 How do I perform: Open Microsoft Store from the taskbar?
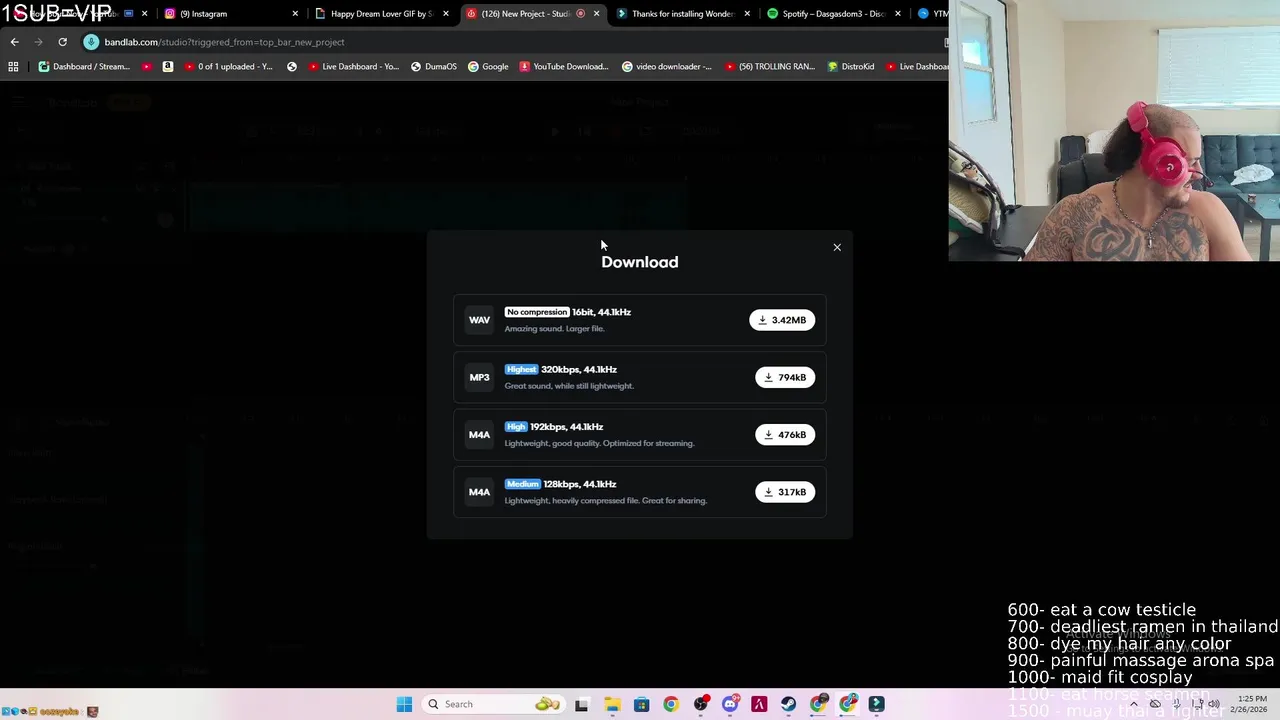[641, 704]
